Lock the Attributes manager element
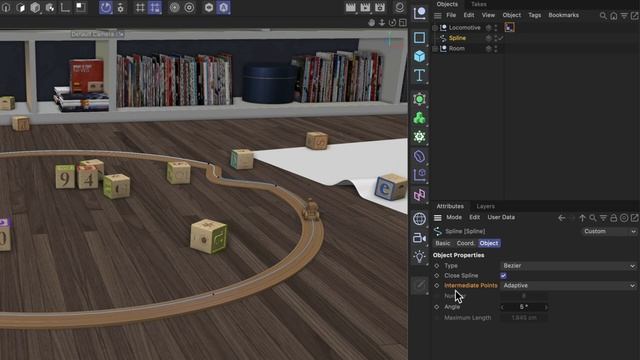Viewport: 640px width, 360px height. click(x=613, y=218)
